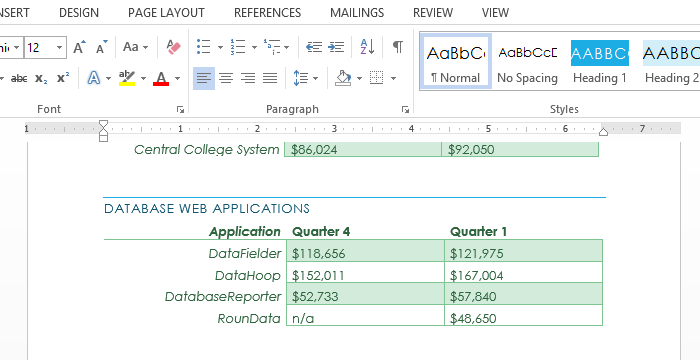The width and height of the screenshot is (700, 360).
Task: Open numbering library dropdown arrow
Action: coord(254,47)
